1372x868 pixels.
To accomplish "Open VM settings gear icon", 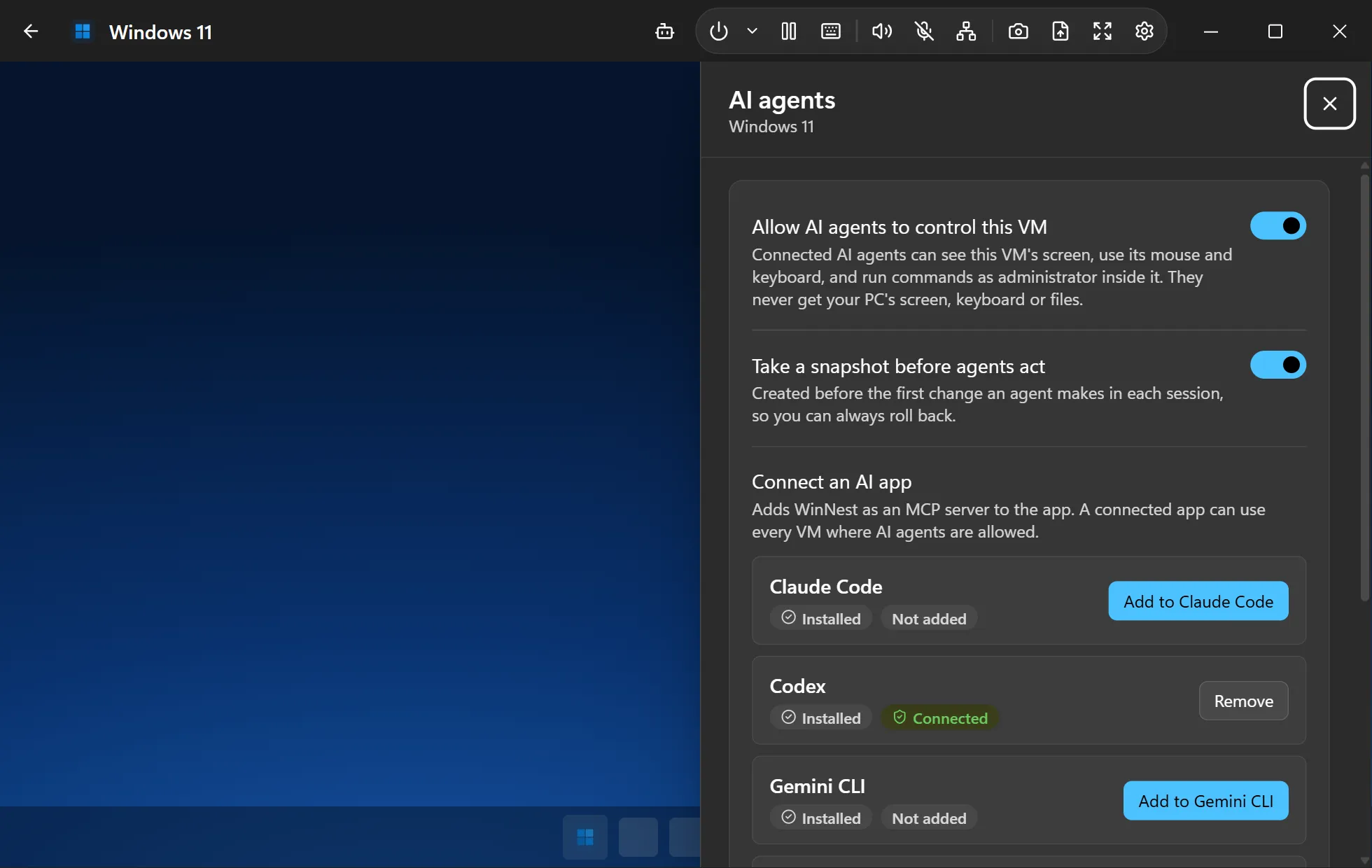I will pyautogui.click(x=1144, y=31).
